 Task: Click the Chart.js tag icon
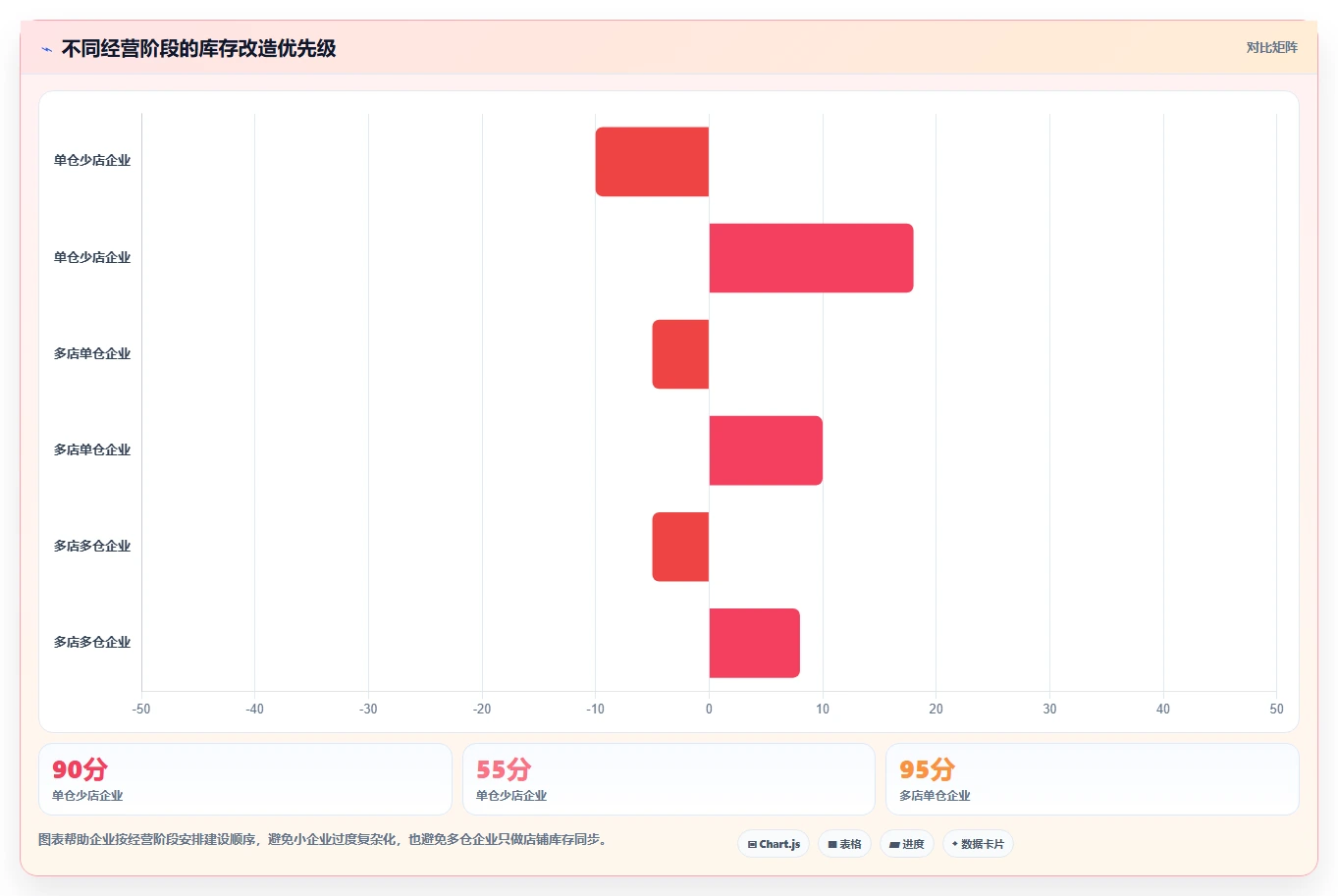click(x=752, y=844)
